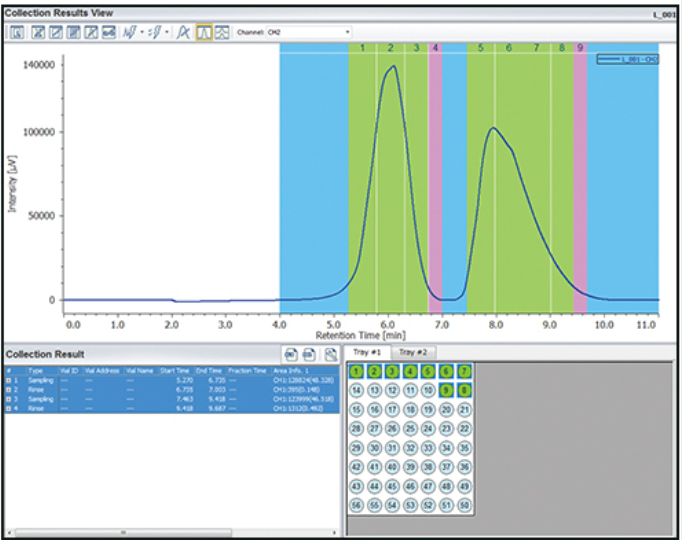Select green vial 9 in the tray
Image resolution: width=682 pixels, height=540 pixels.
[x=446, y=389]
